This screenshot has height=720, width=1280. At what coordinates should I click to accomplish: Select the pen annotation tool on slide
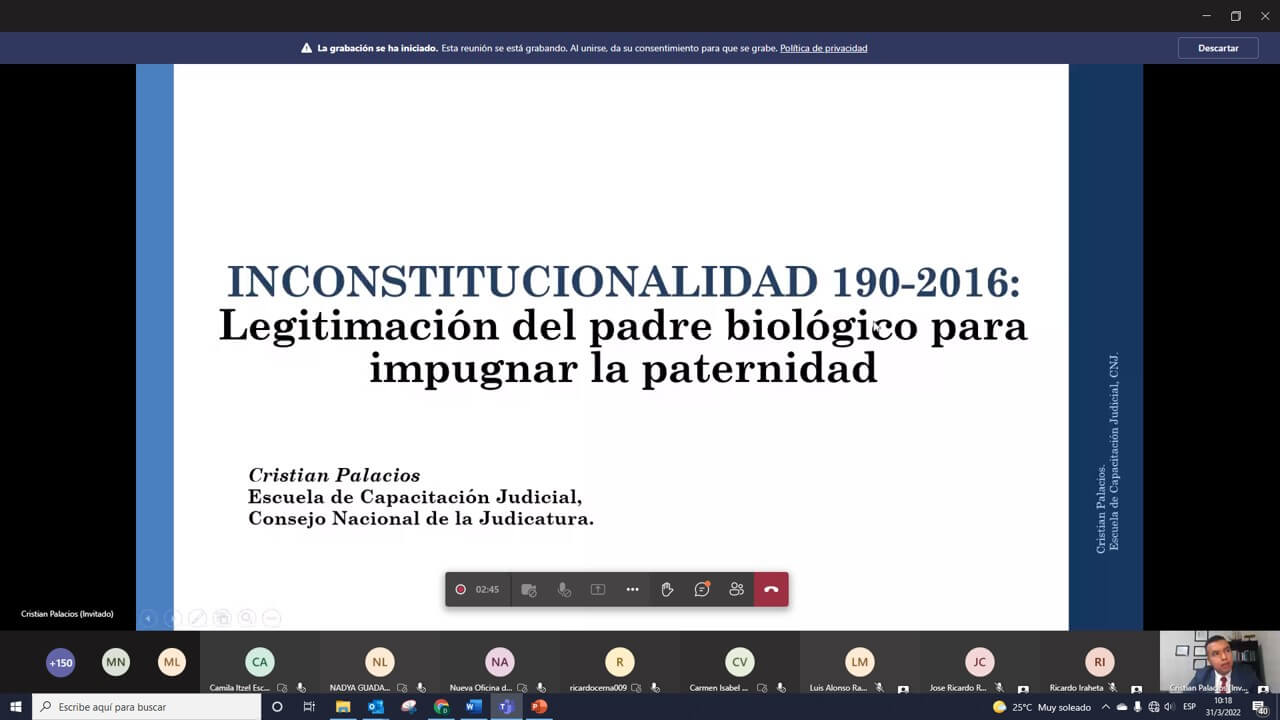click(197, 618)
